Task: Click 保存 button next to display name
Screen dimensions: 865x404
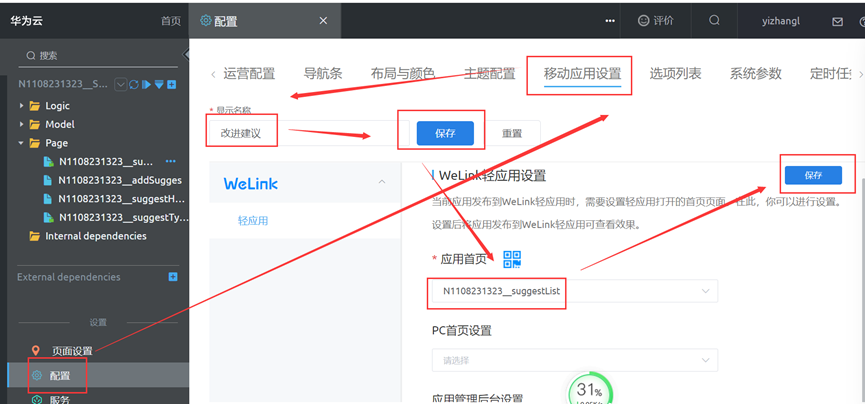Action: point(445,134)
